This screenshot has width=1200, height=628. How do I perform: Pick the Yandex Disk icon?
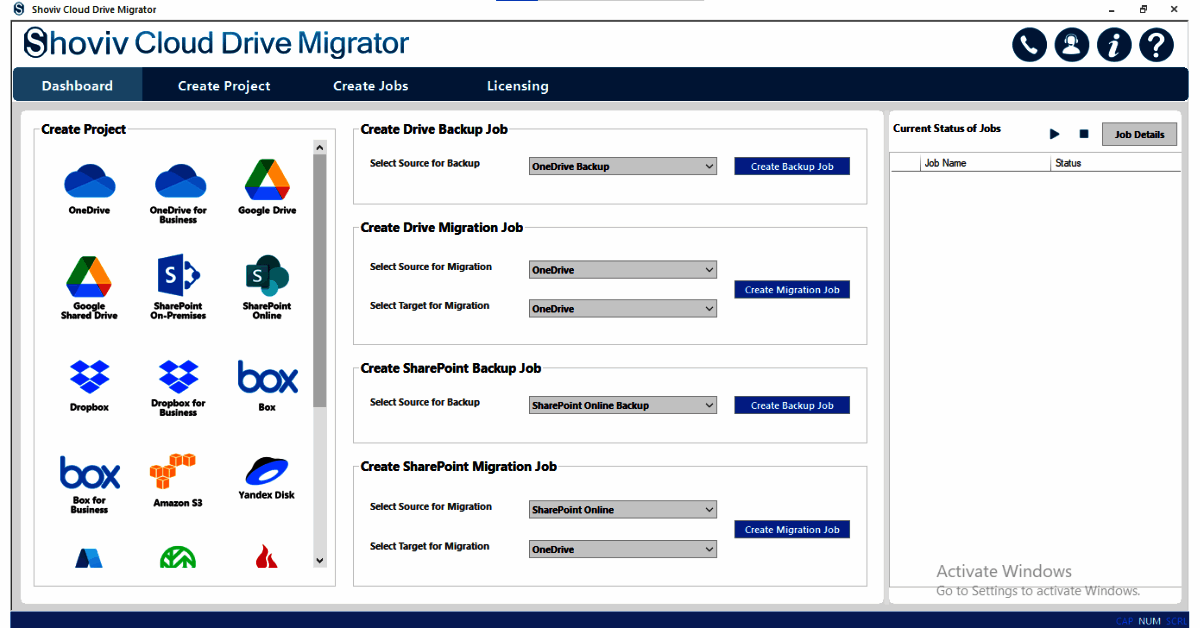[267, 471]
